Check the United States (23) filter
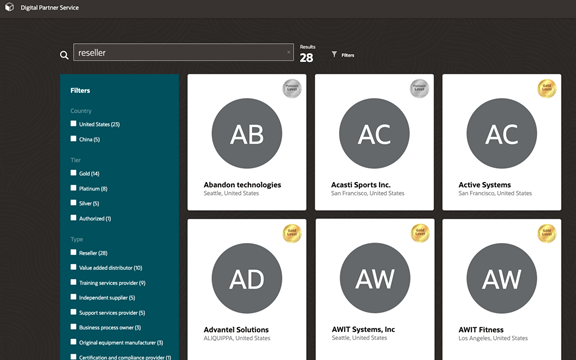The height and width of the screenshot is (360, 576). click(73, 123)
